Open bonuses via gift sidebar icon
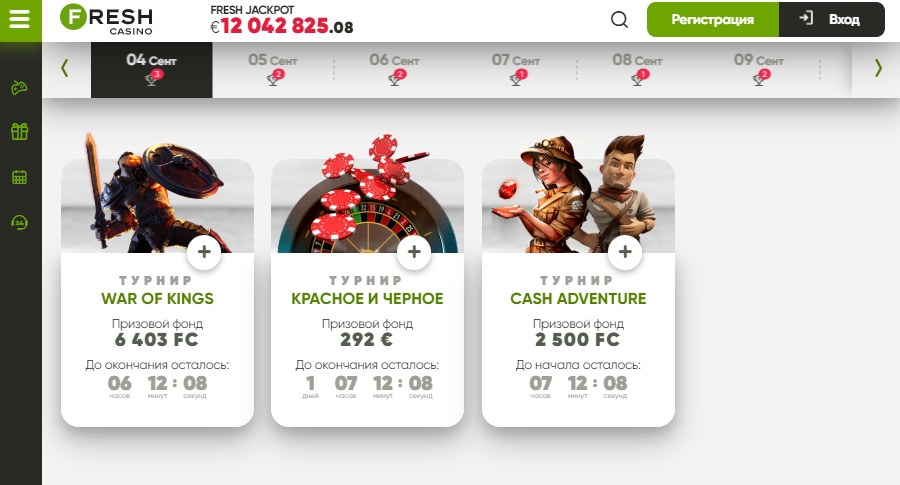The image size is (900, 485). coord(20,131)
